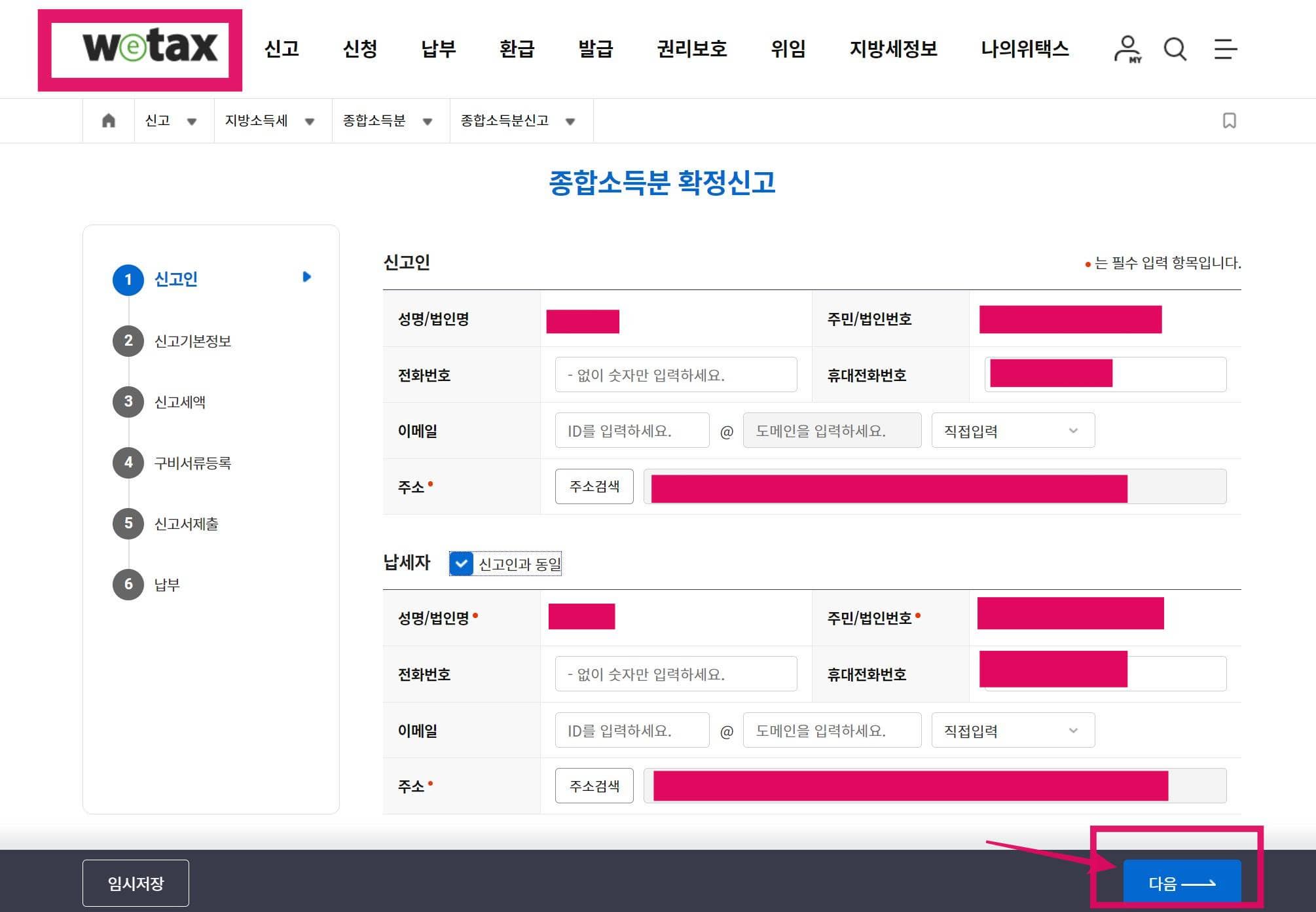The image size is (1316, 912).
Task: Select step 6 납부 circle indicator
Action: 128,585
